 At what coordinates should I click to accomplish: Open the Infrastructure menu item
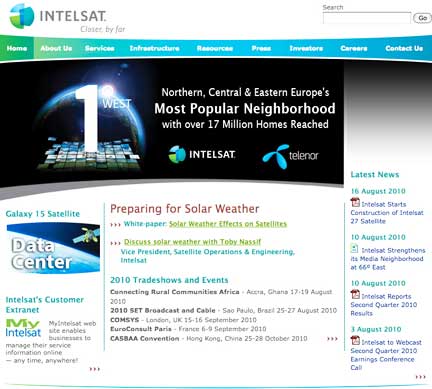pos(154,48)
